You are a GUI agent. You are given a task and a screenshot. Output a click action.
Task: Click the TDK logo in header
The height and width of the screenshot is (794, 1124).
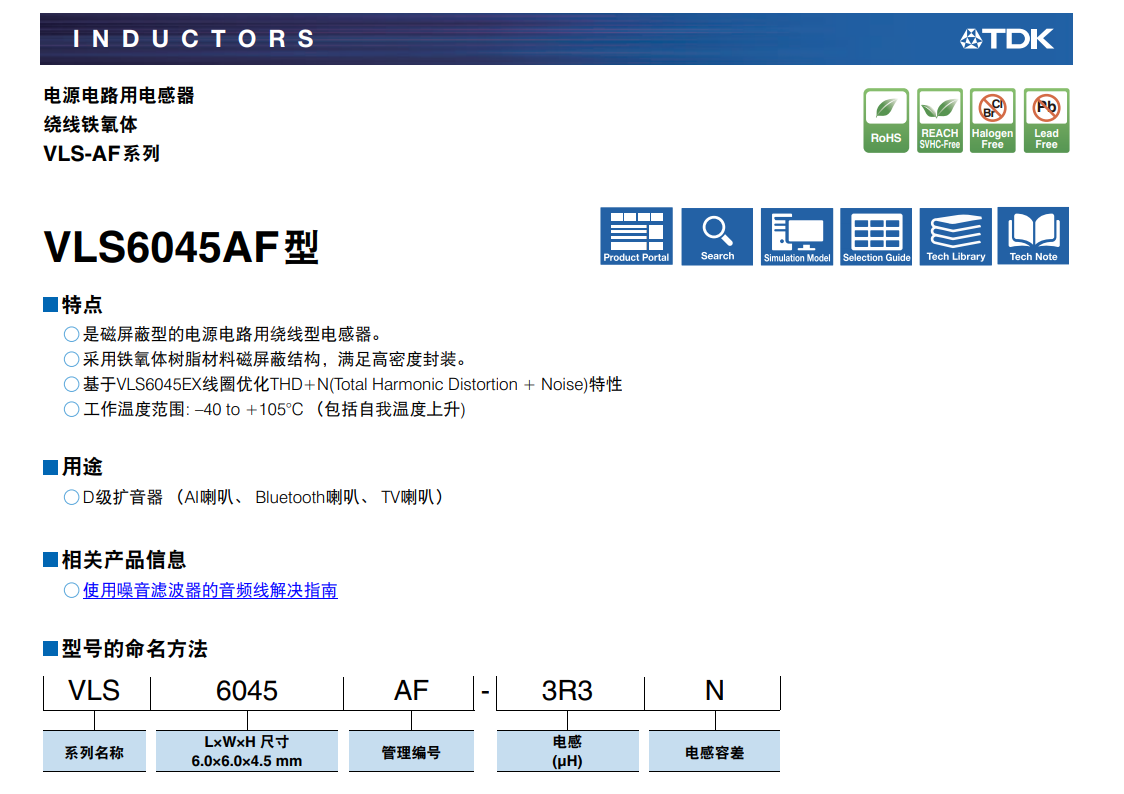pos(1007,39)
